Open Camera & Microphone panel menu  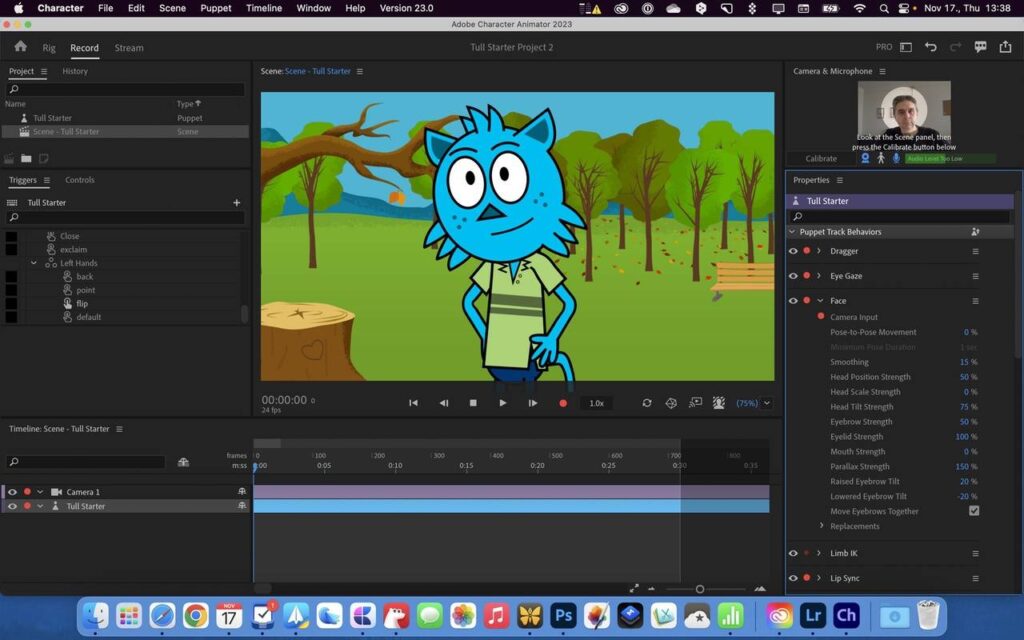882,71
